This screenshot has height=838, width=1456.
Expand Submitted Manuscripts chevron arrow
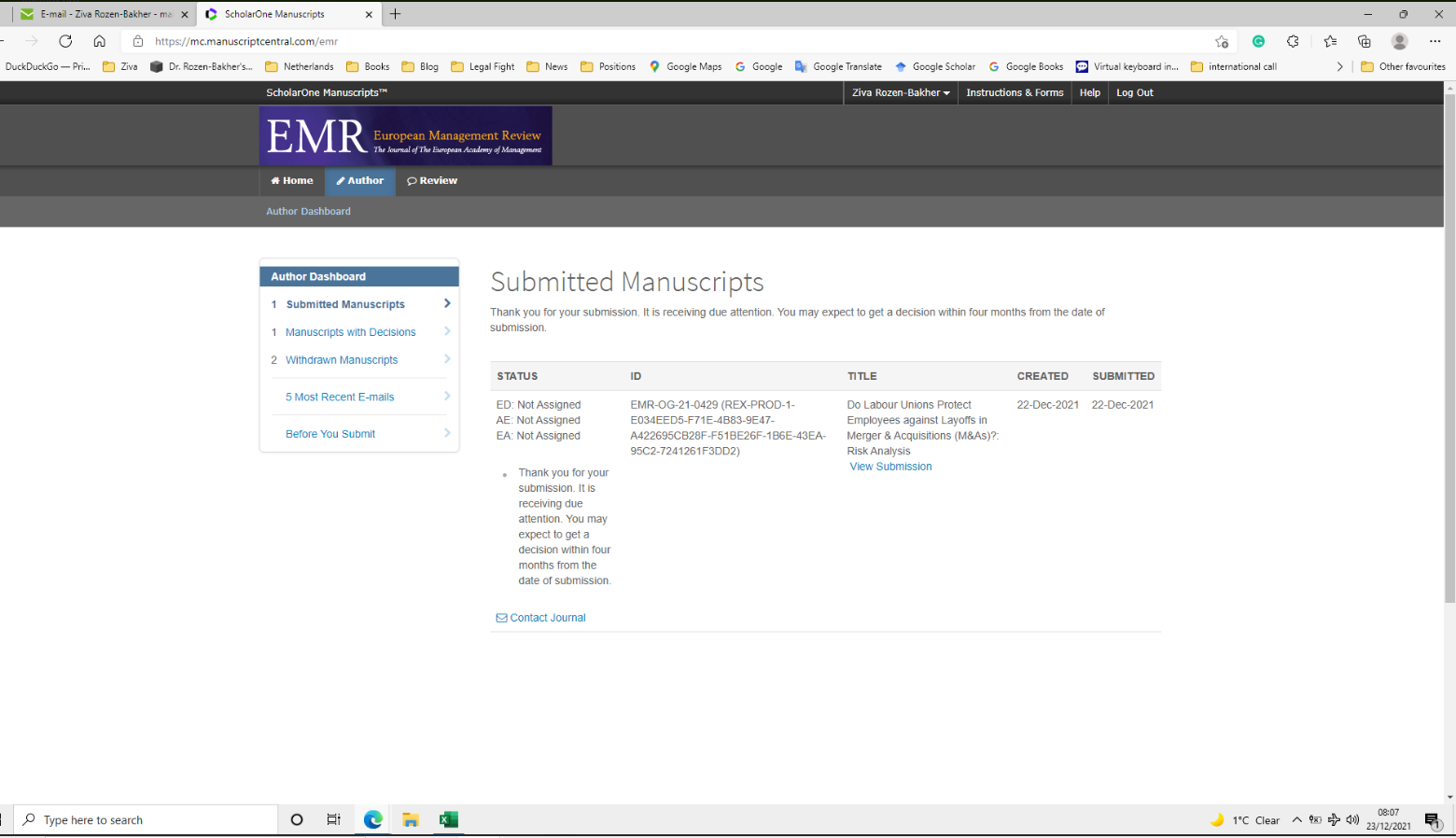coord(447,303)
